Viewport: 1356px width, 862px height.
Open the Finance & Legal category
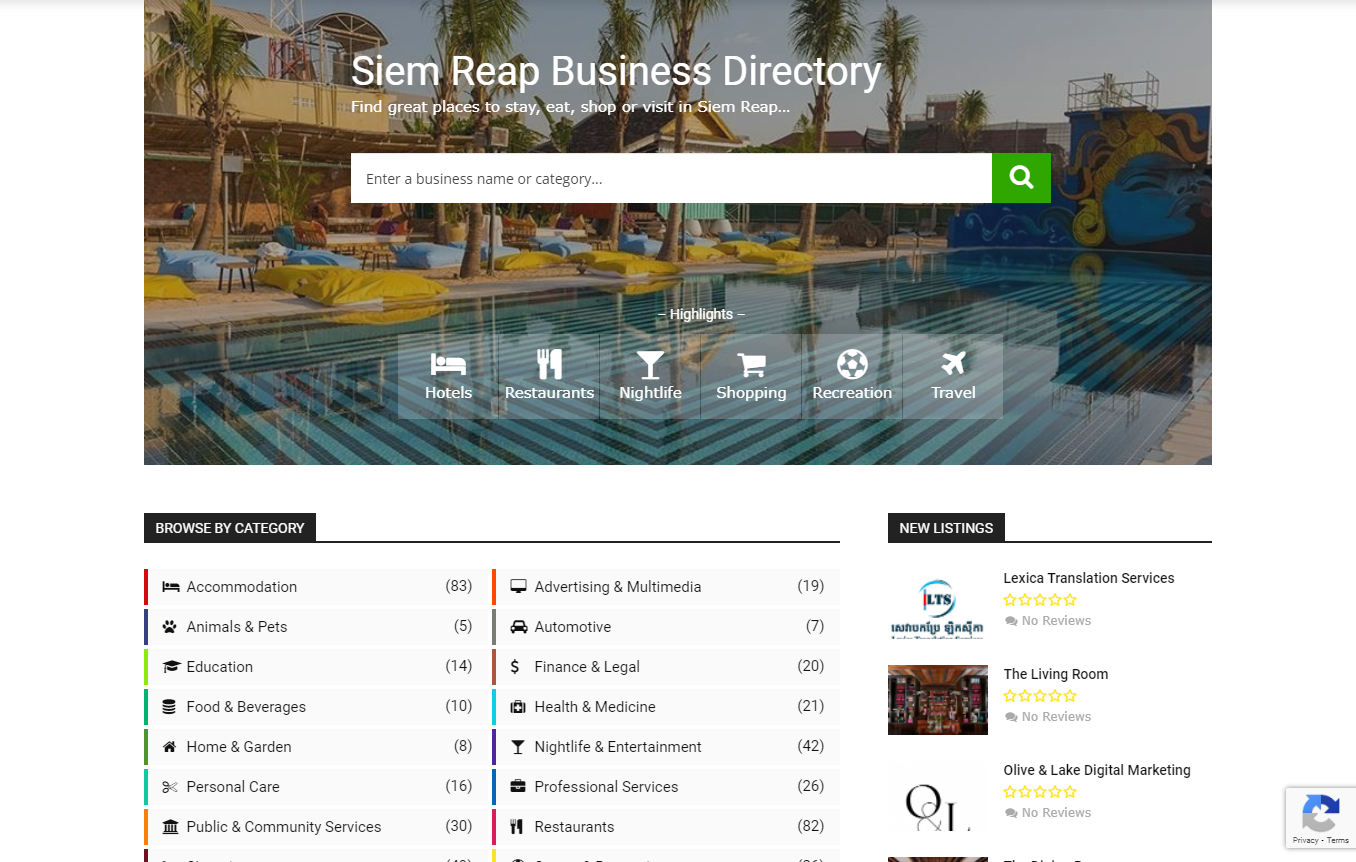pyautogui.click(x=586, y=667)
